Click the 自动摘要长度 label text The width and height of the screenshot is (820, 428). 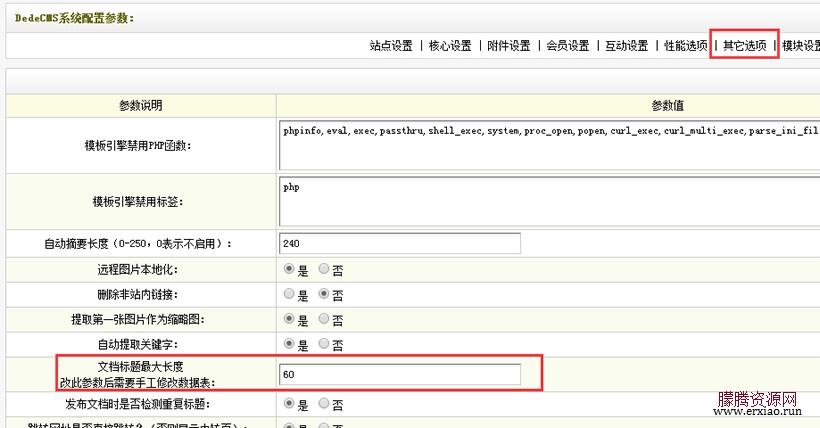138,244
